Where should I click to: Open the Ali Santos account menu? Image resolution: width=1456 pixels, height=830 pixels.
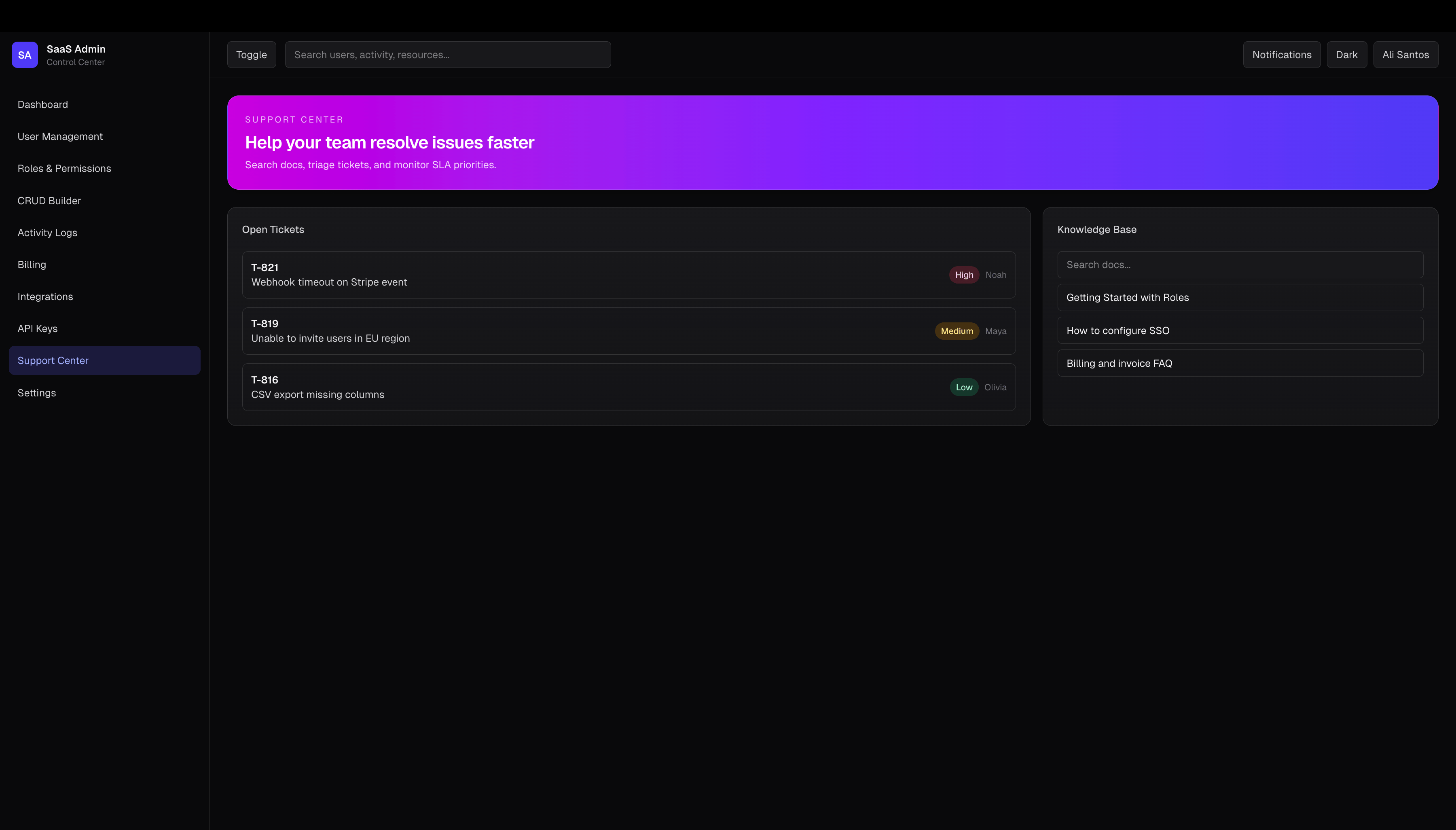click(1405, 55)
